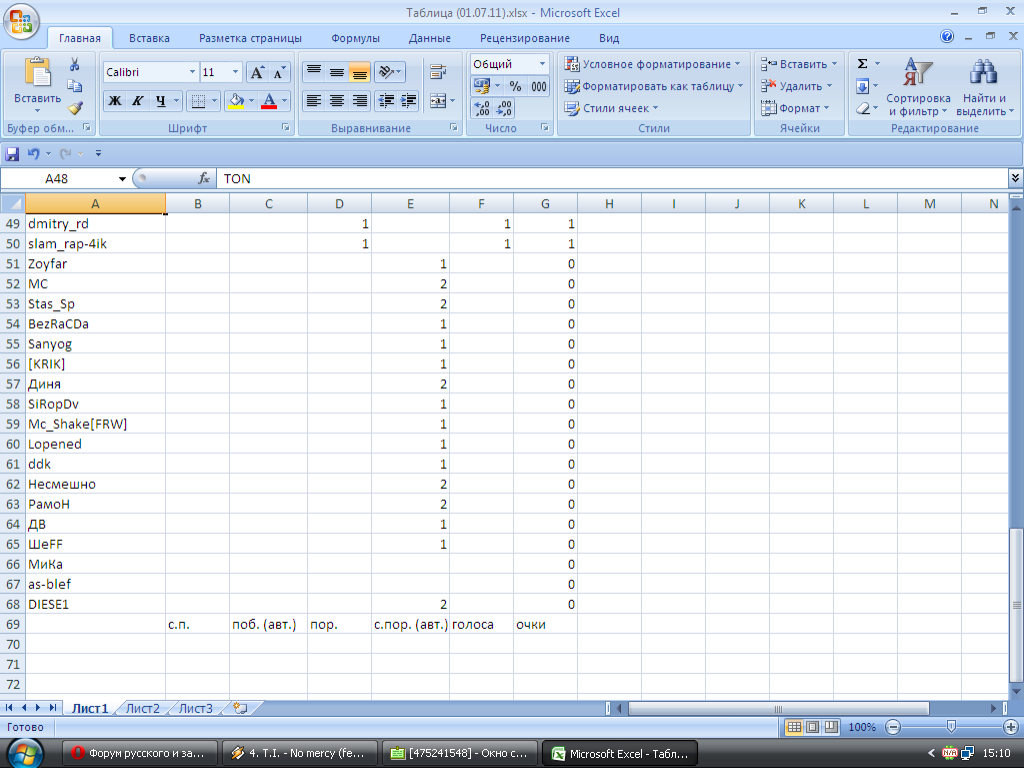Screen dimensions: 1024x768
Task: Open text orientation options
Action: coord(390,72)
